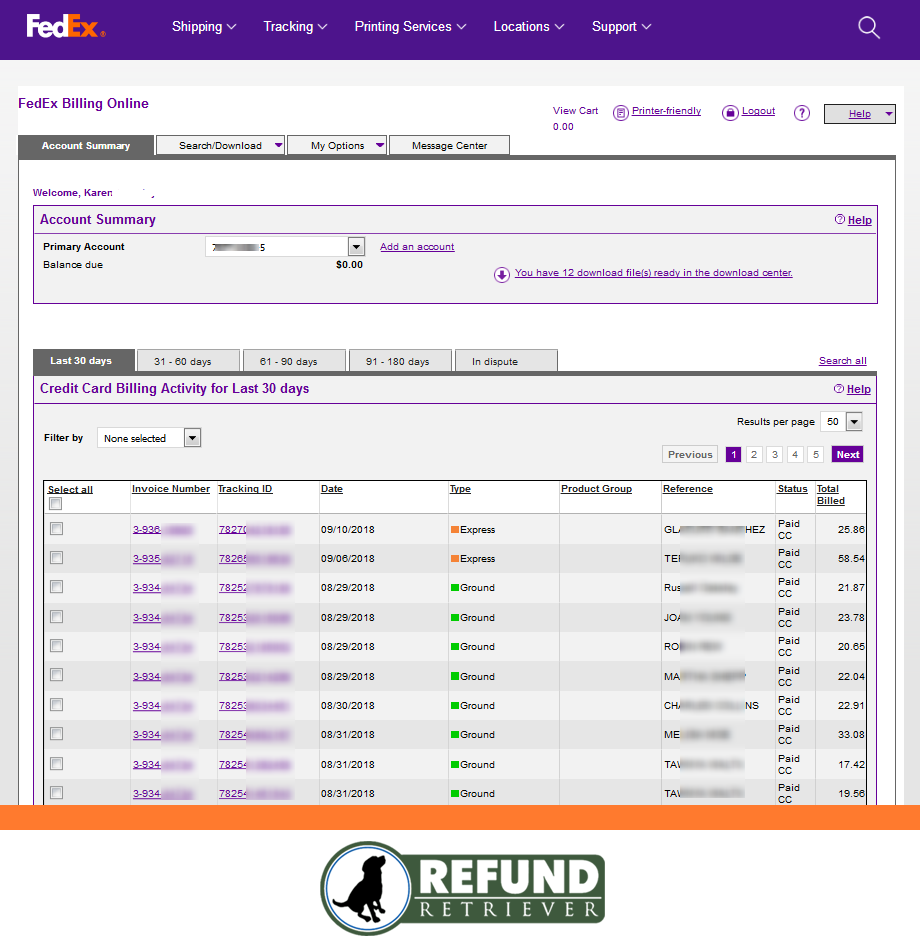Switch to the 31 - 60 days tab
The image size is (920, 949).
click(188, 361)
